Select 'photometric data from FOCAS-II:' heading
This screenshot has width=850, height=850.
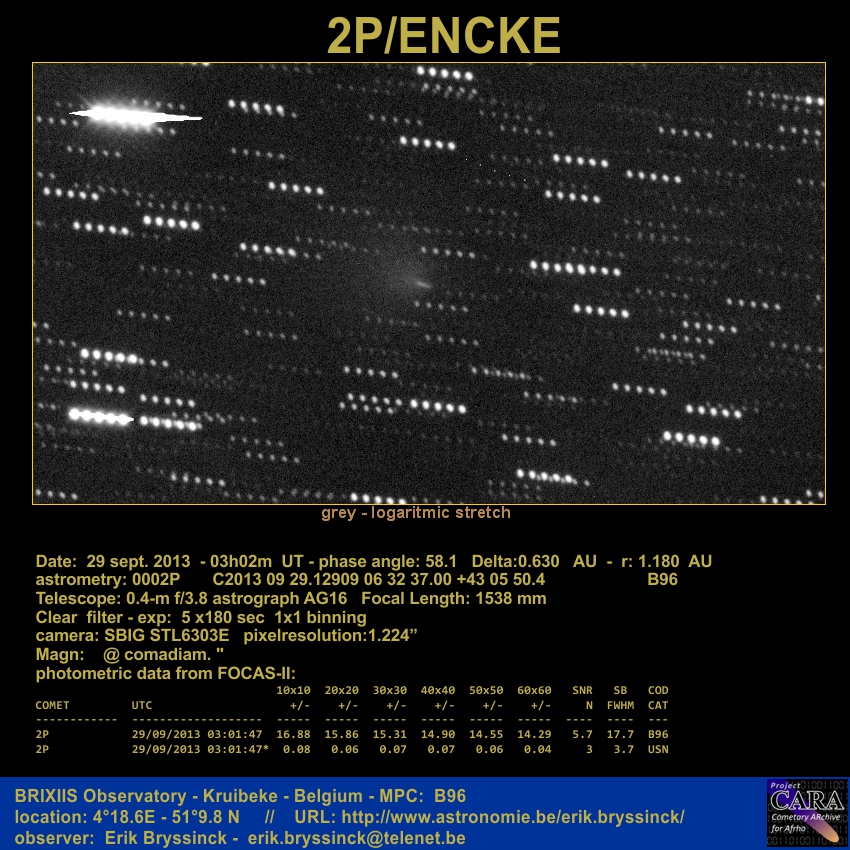click(x=165, y=673)
